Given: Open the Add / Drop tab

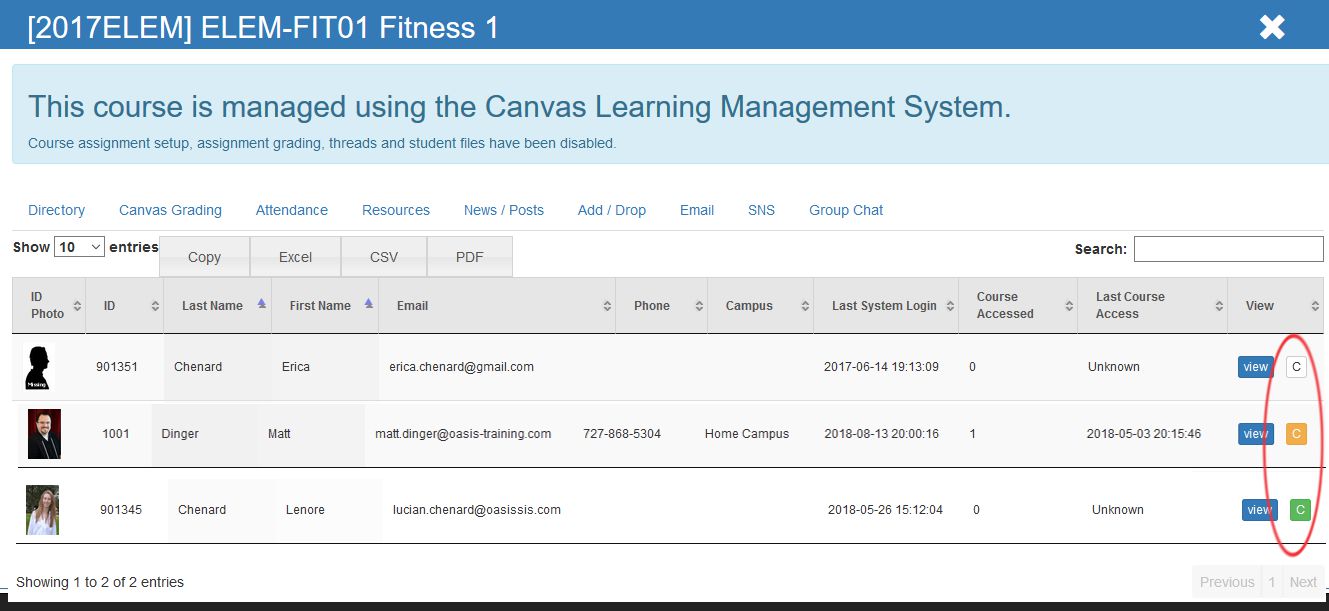Looking at the screenshot, I should tap(612, 210).
